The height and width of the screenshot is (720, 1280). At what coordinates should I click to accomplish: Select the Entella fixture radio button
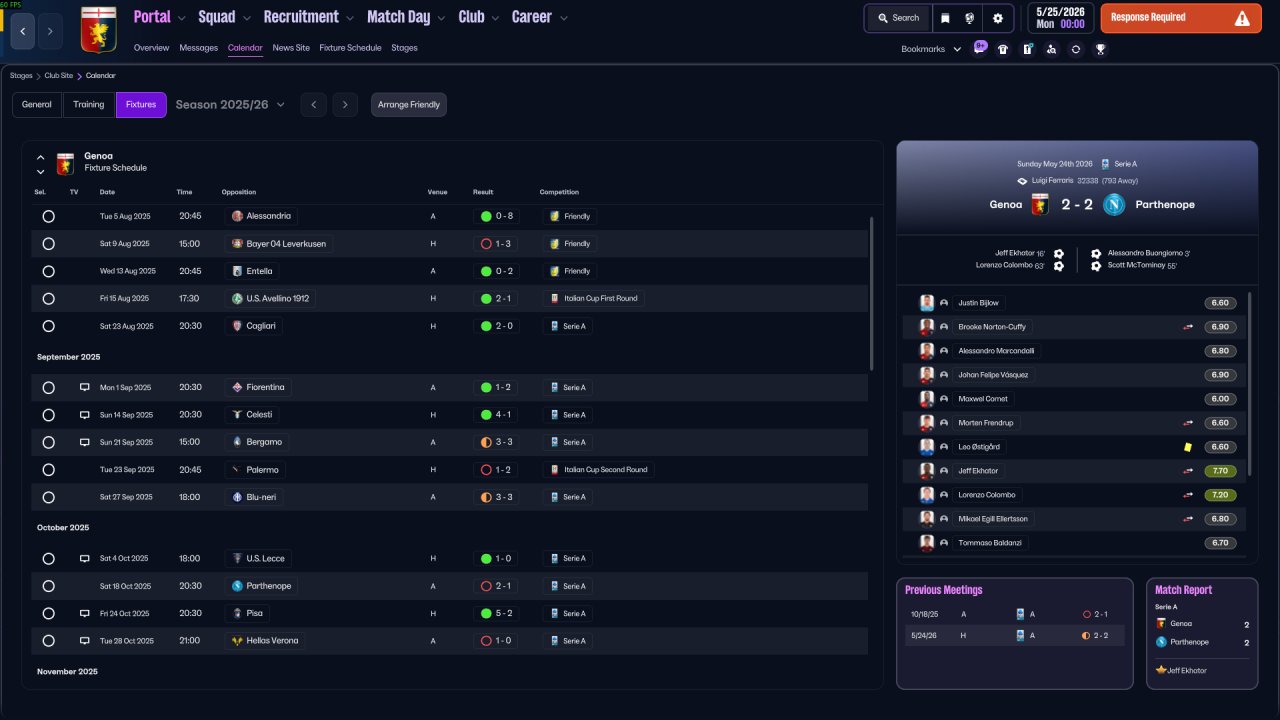(x=48, y=271)
